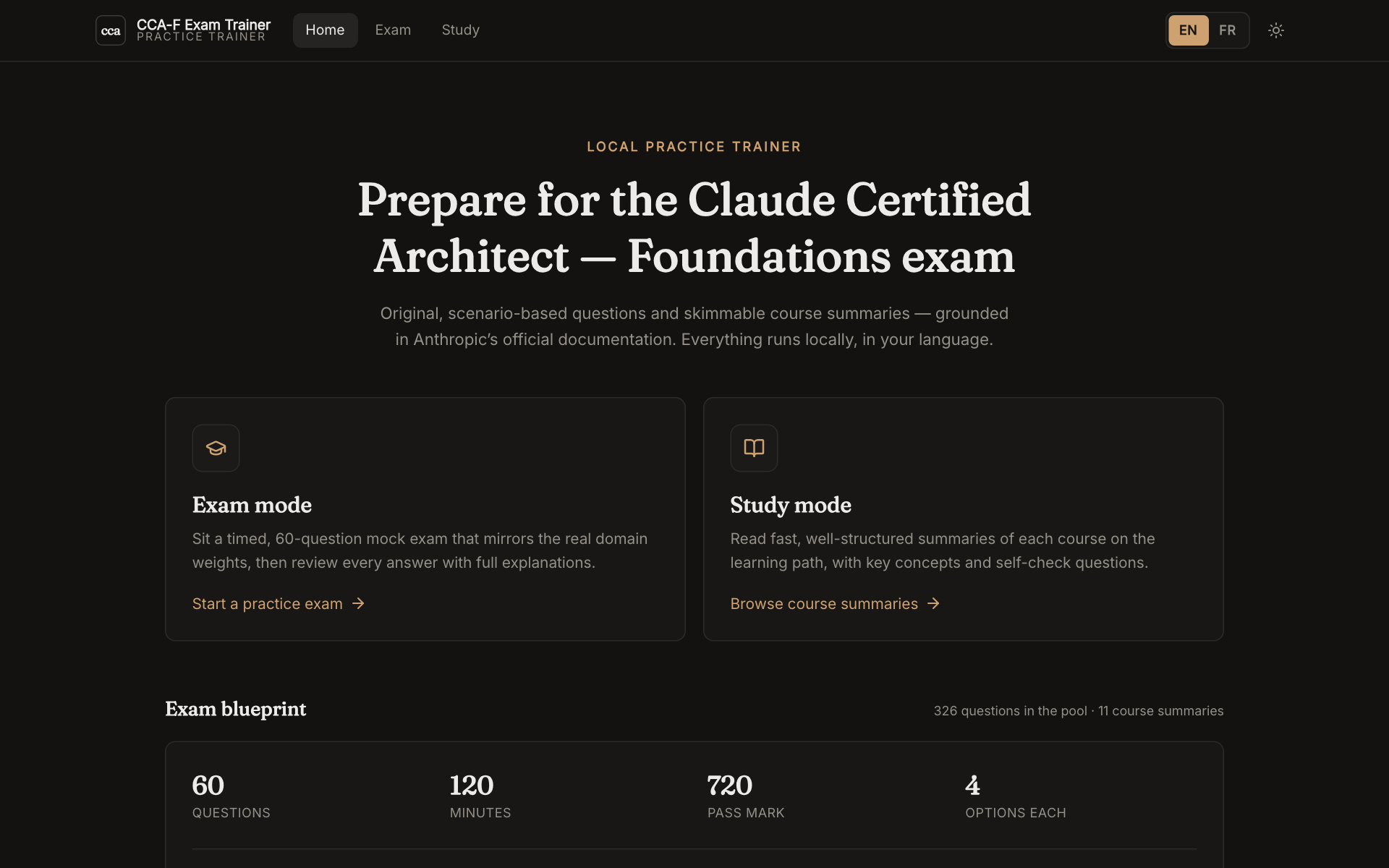The height and width of the screenshot is (868, 1389).
Task: Click the 720 Pass Mark stat
Action: tap(746, 796)
